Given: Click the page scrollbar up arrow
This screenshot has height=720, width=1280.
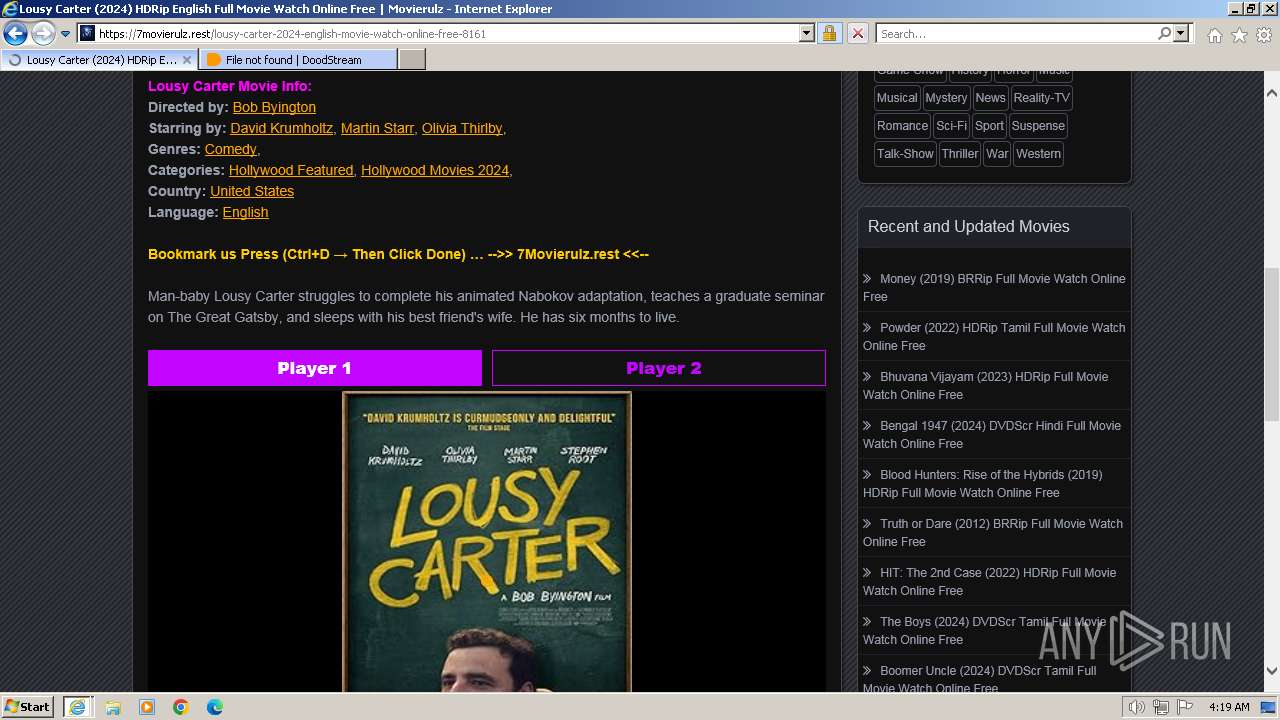Looking at the screenshot, I should click(x=1272, y=91).
